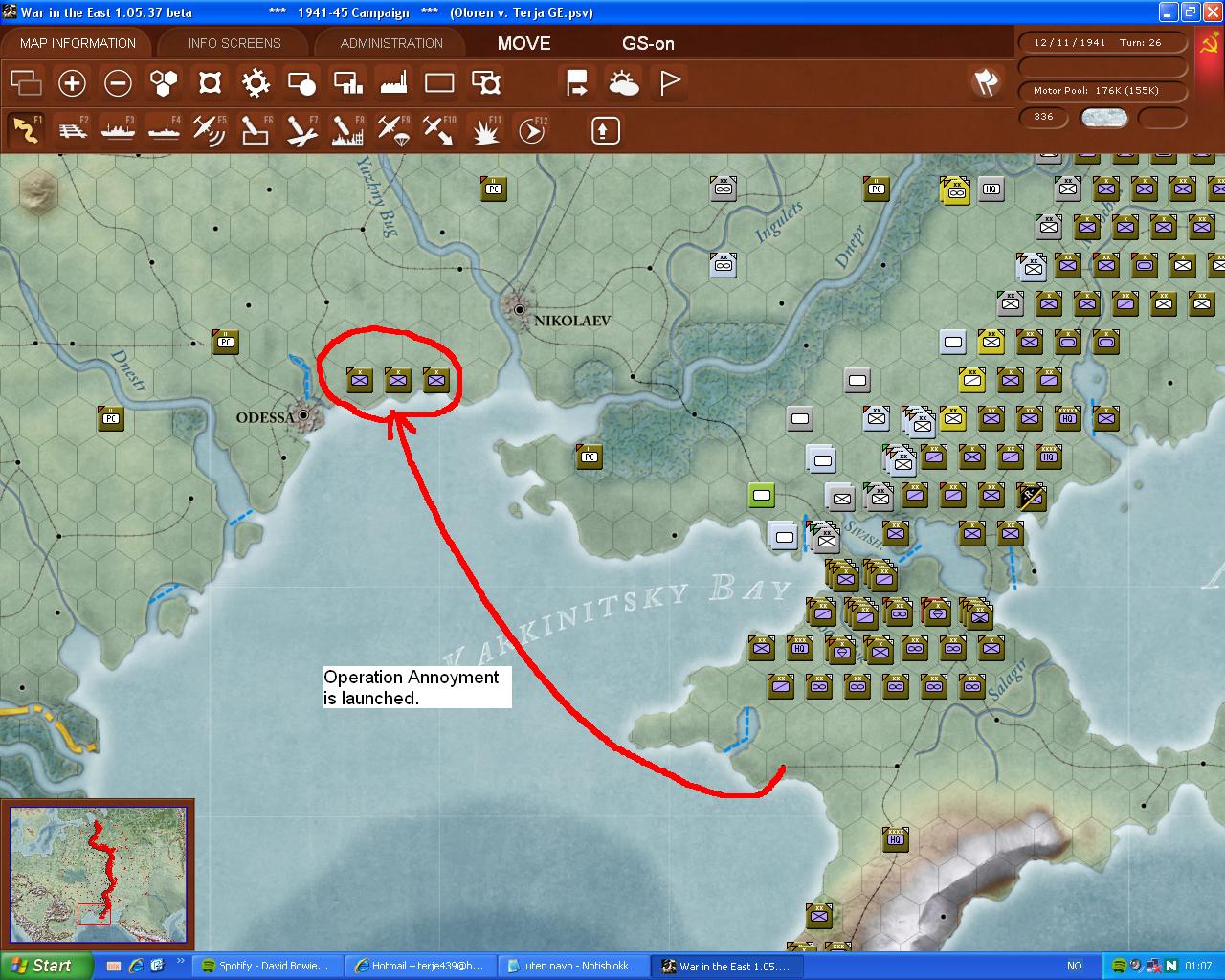Screen dimensions: 1225x980
Task: Click the pennant flag icon
Action: coord(669,83)
